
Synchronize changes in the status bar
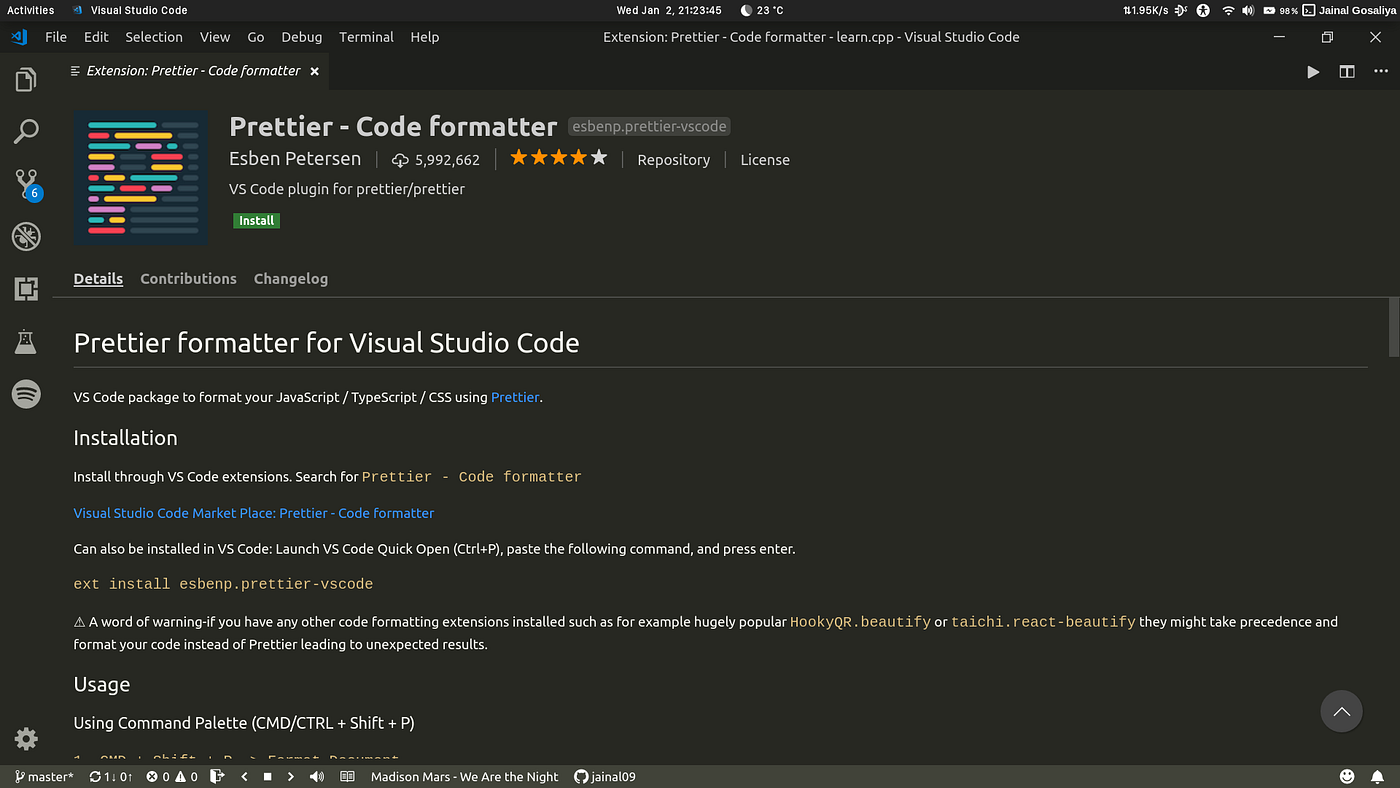coord(111,777)
